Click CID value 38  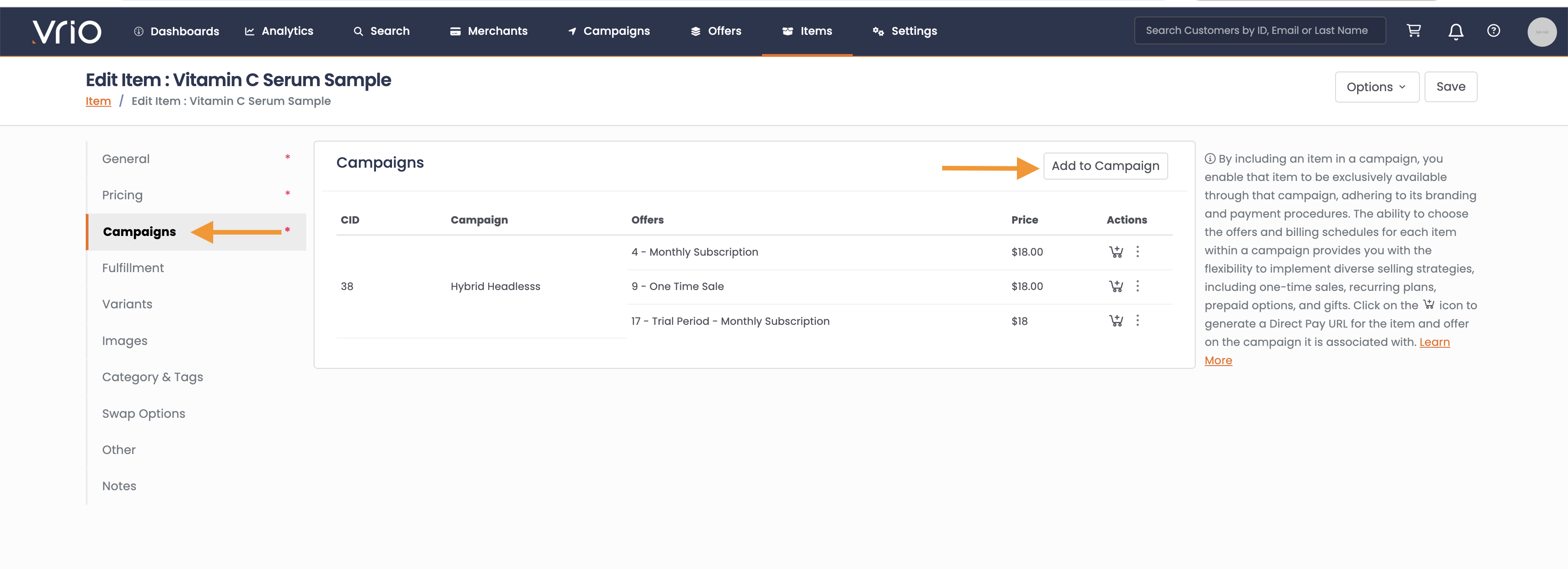[x=347, y=287]
